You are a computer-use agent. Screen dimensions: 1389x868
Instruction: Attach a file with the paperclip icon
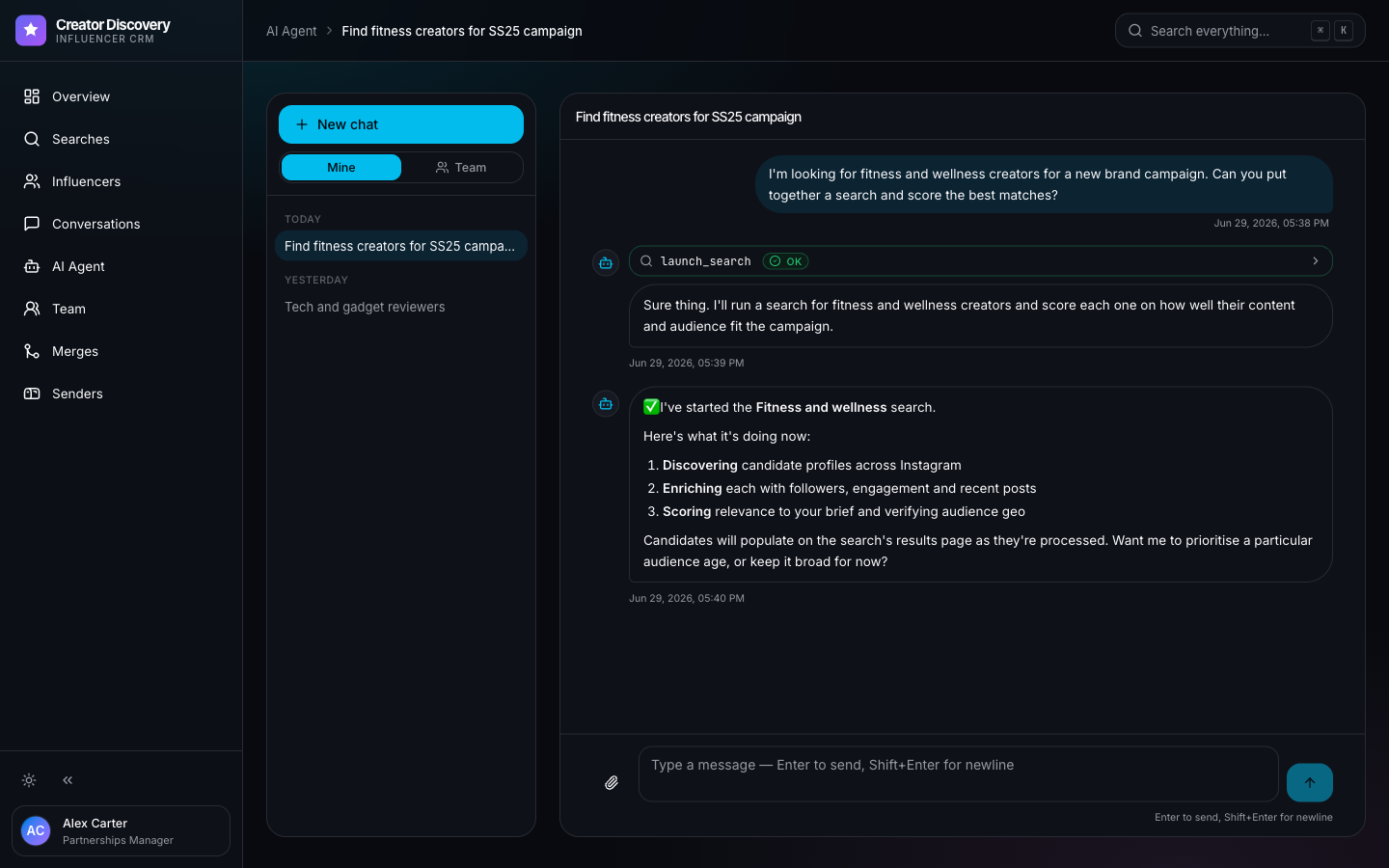612,782
